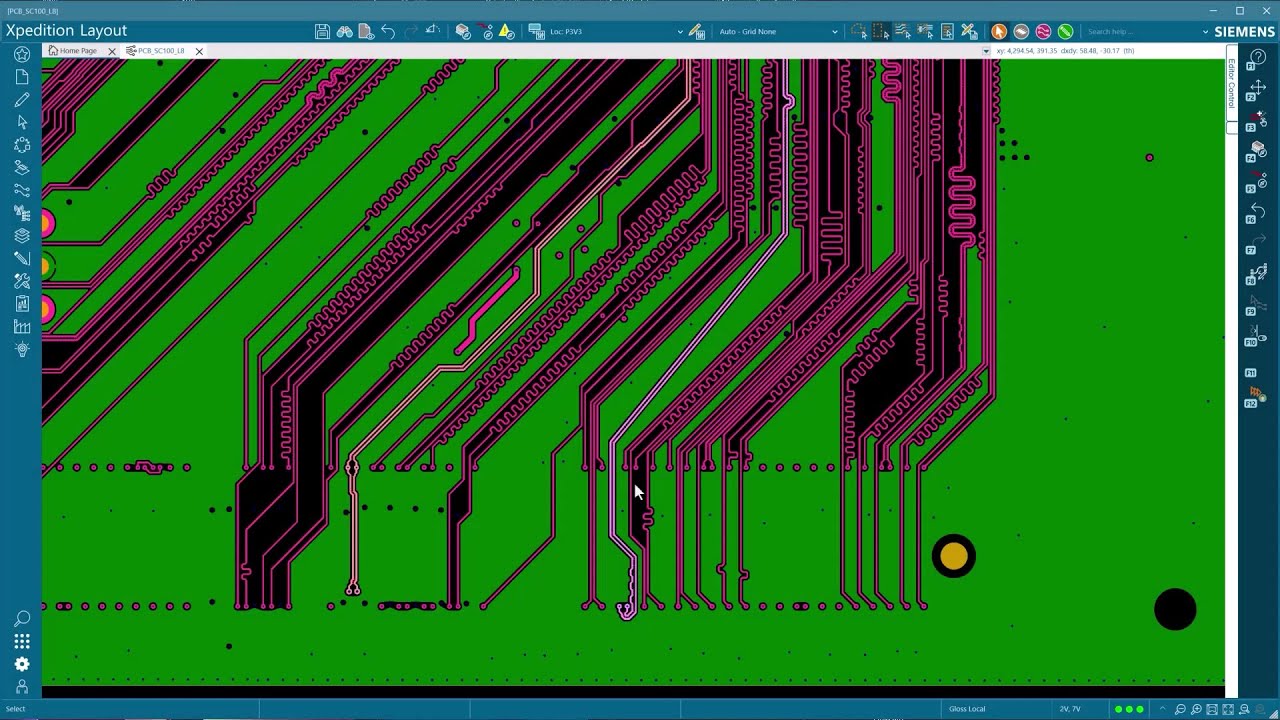Click the F4 action key icon

point(1258,152)
